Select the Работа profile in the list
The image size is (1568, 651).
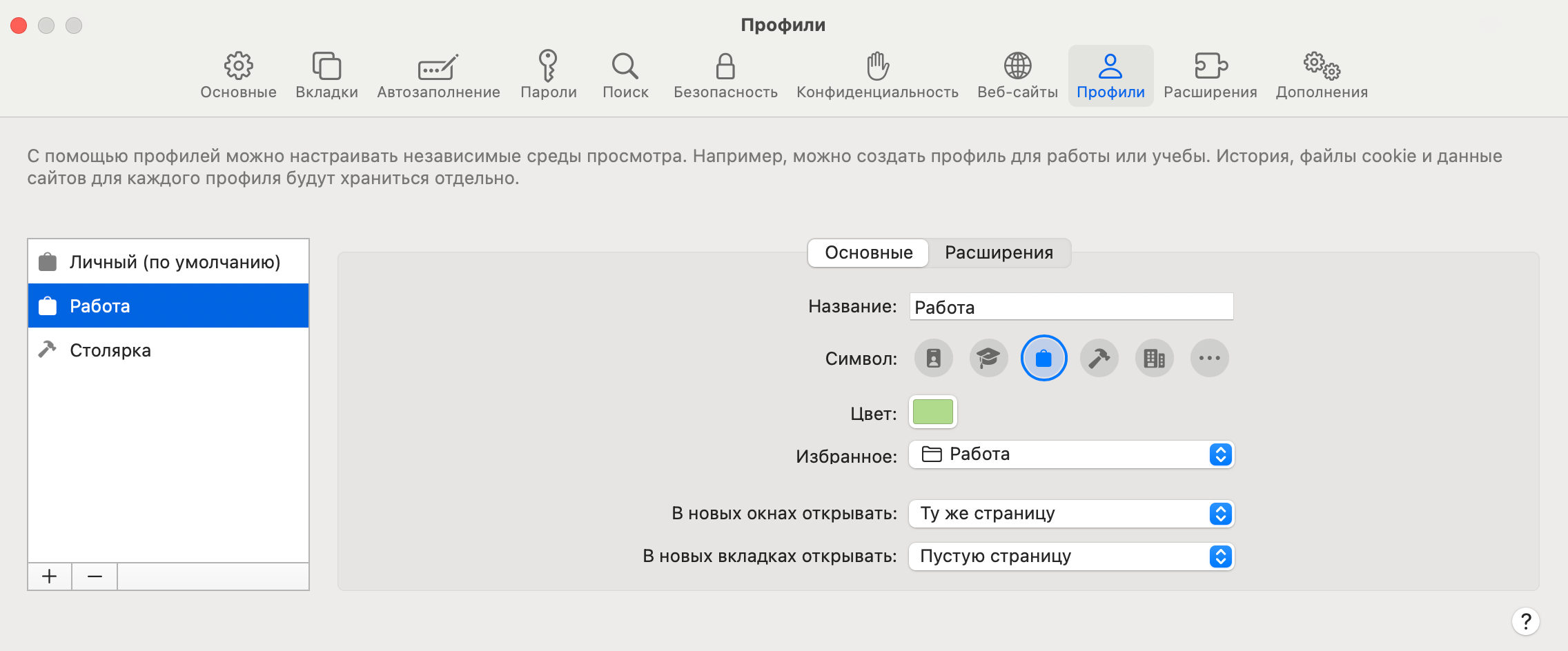(x=168, y=306)
